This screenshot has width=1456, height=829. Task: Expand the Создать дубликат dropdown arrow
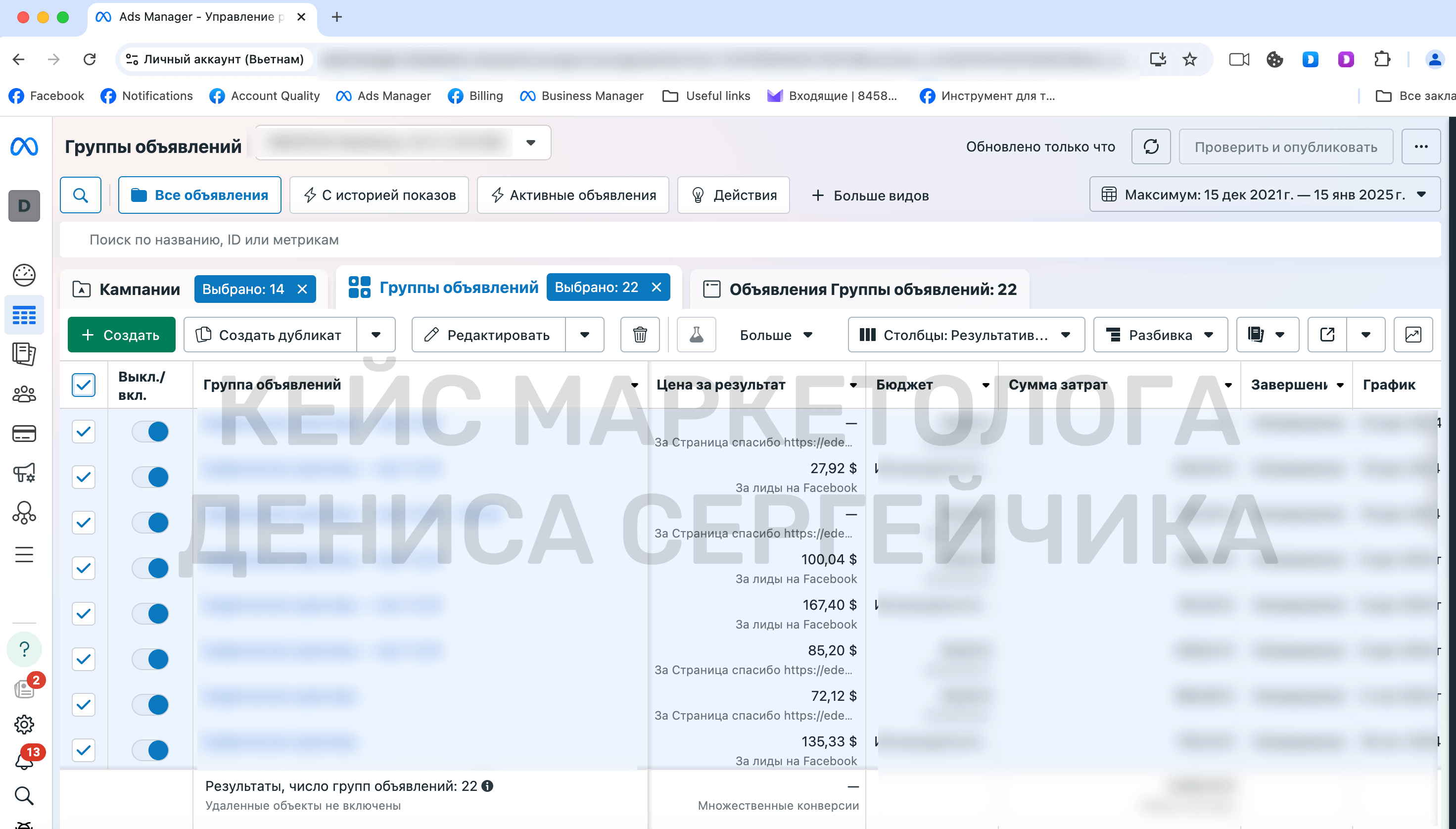pyautogui.click(x=376, y=335)
